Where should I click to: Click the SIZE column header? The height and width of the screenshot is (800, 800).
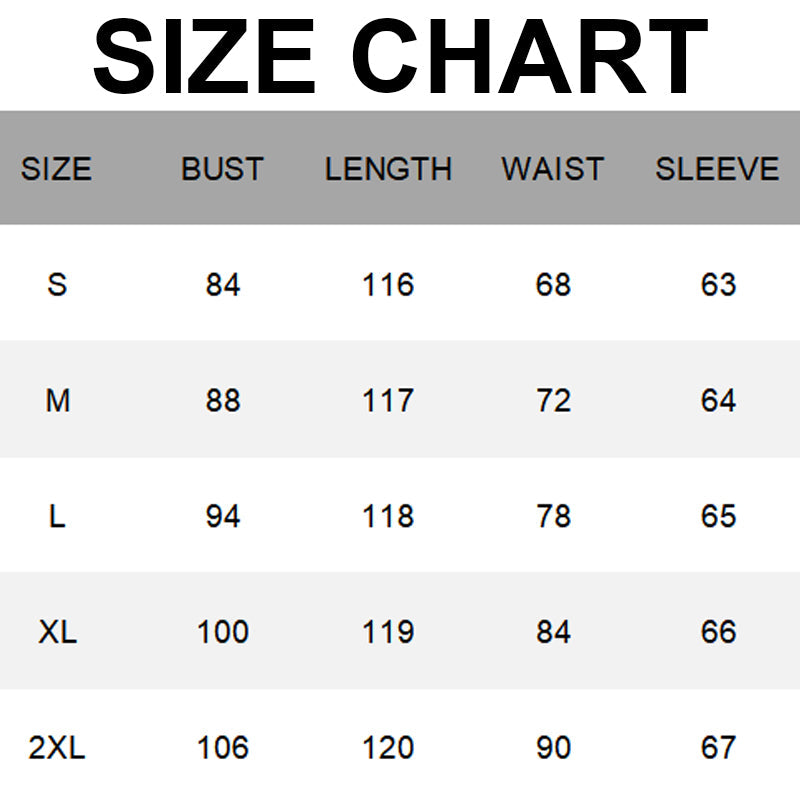point(56,169)
